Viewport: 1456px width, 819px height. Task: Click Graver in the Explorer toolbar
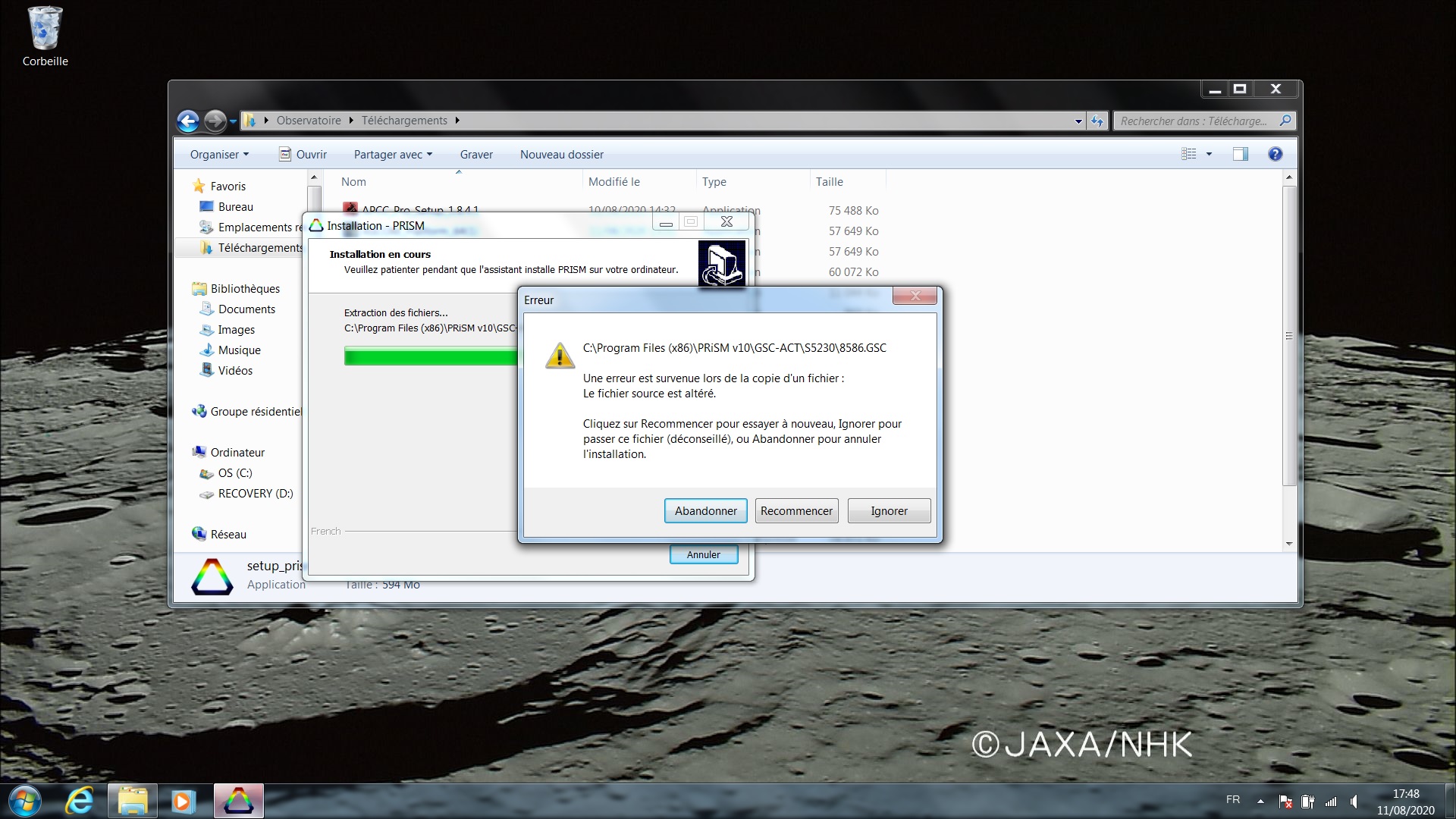(x=476, y=154)
